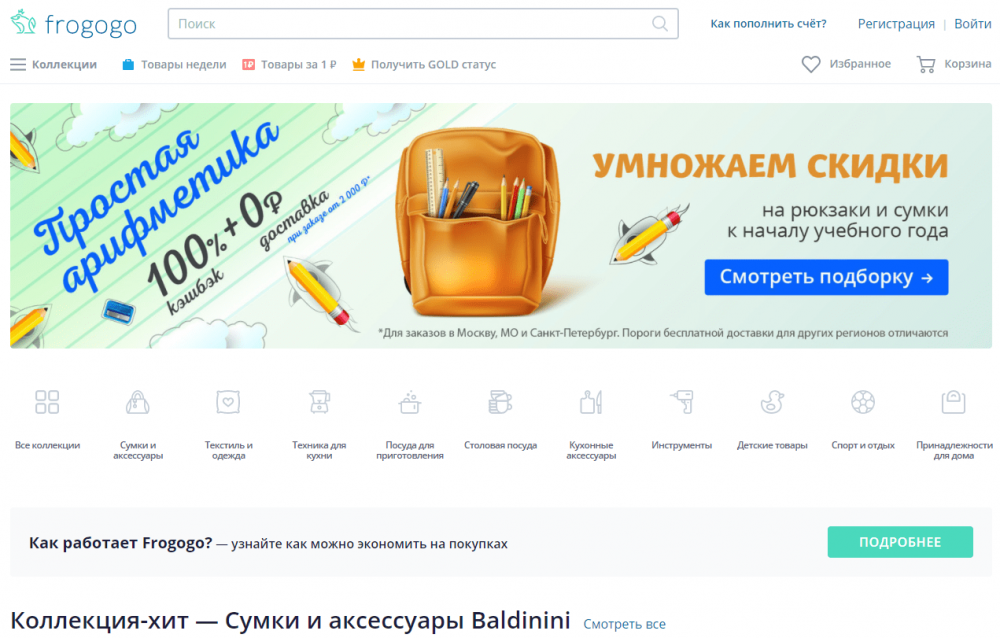The height and width of the screenshot is (638, 1000).
Task: Open Текстиль и одежда category icon
Action: click(228, 402)
